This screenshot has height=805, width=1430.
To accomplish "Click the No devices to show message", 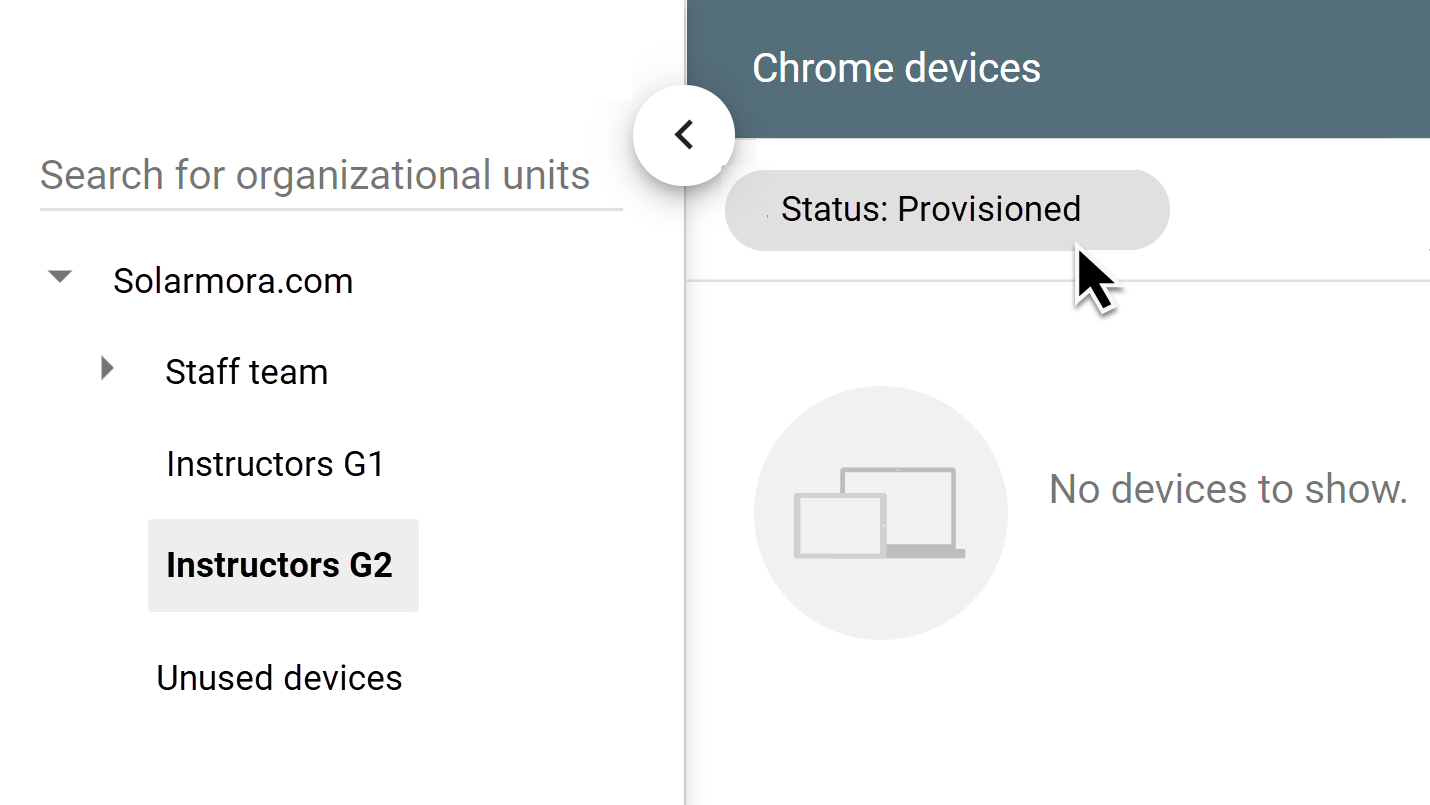I will coord(1228,489).
